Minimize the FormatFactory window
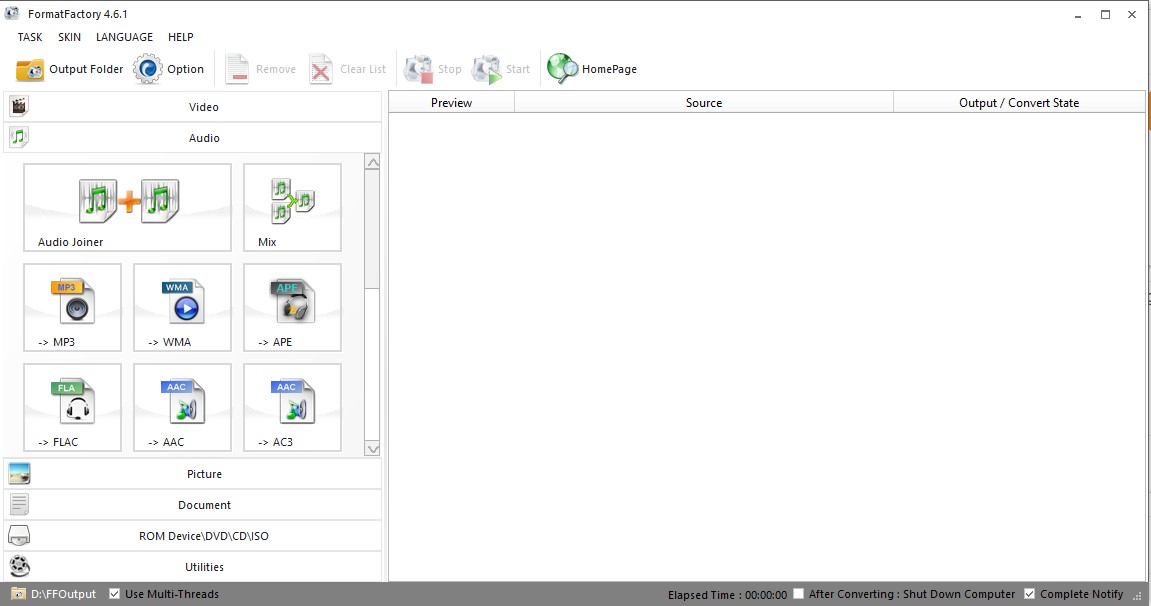Image resolution: width=1151 pixels, height=606 pixels. point(1078,15)
